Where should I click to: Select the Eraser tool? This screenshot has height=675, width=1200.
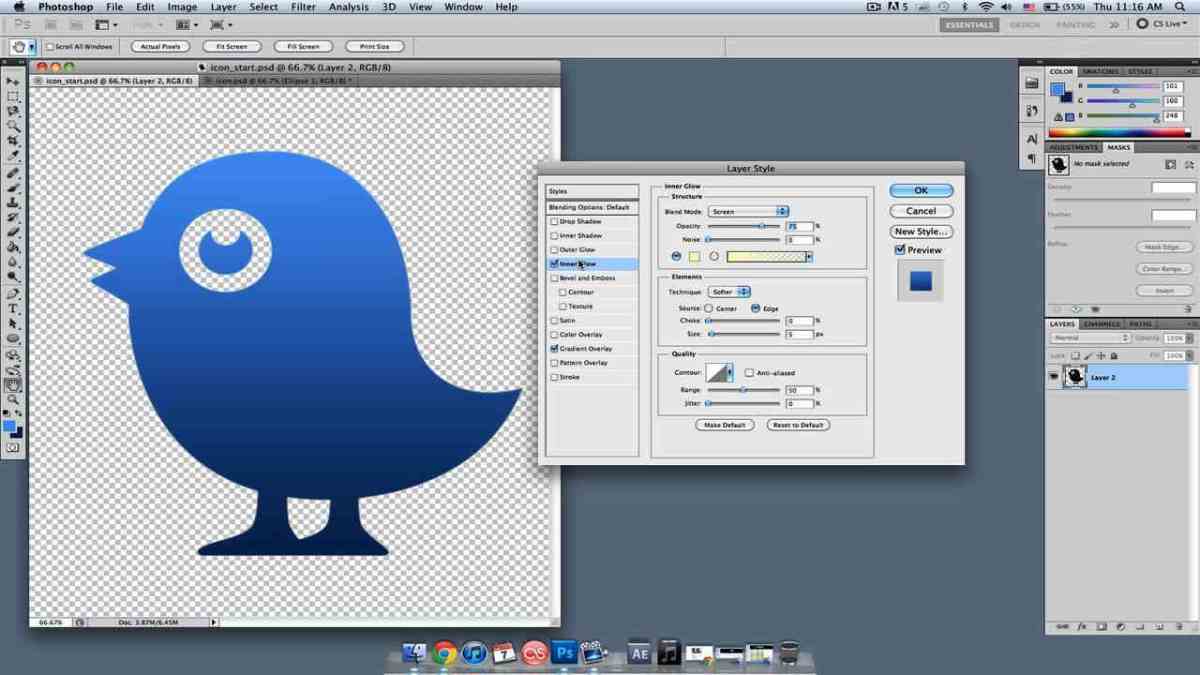(x=13, y=231)
